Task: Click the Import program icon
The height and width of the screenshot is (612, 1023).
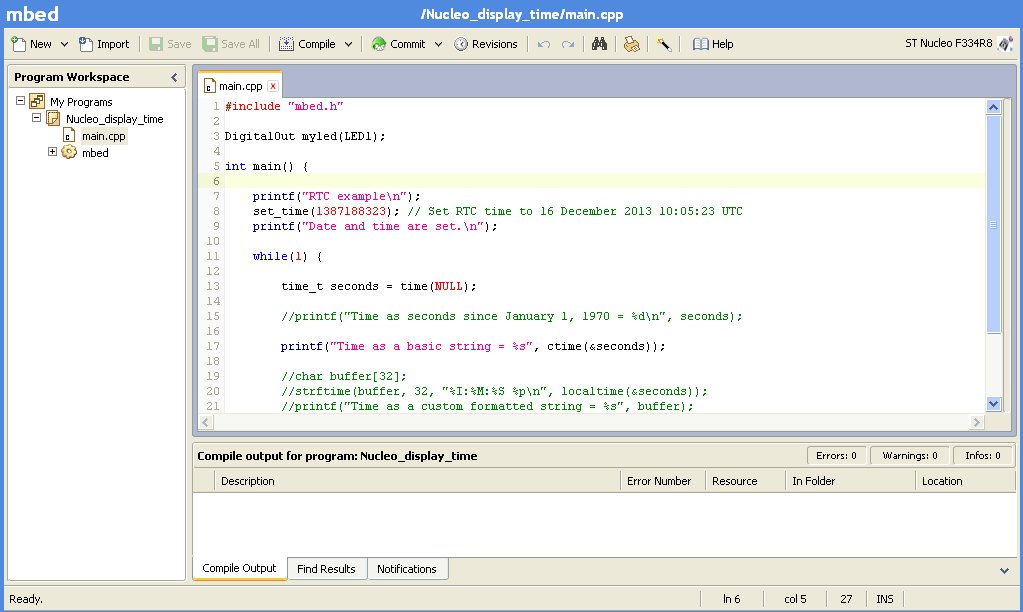Action: click(85, 44)
